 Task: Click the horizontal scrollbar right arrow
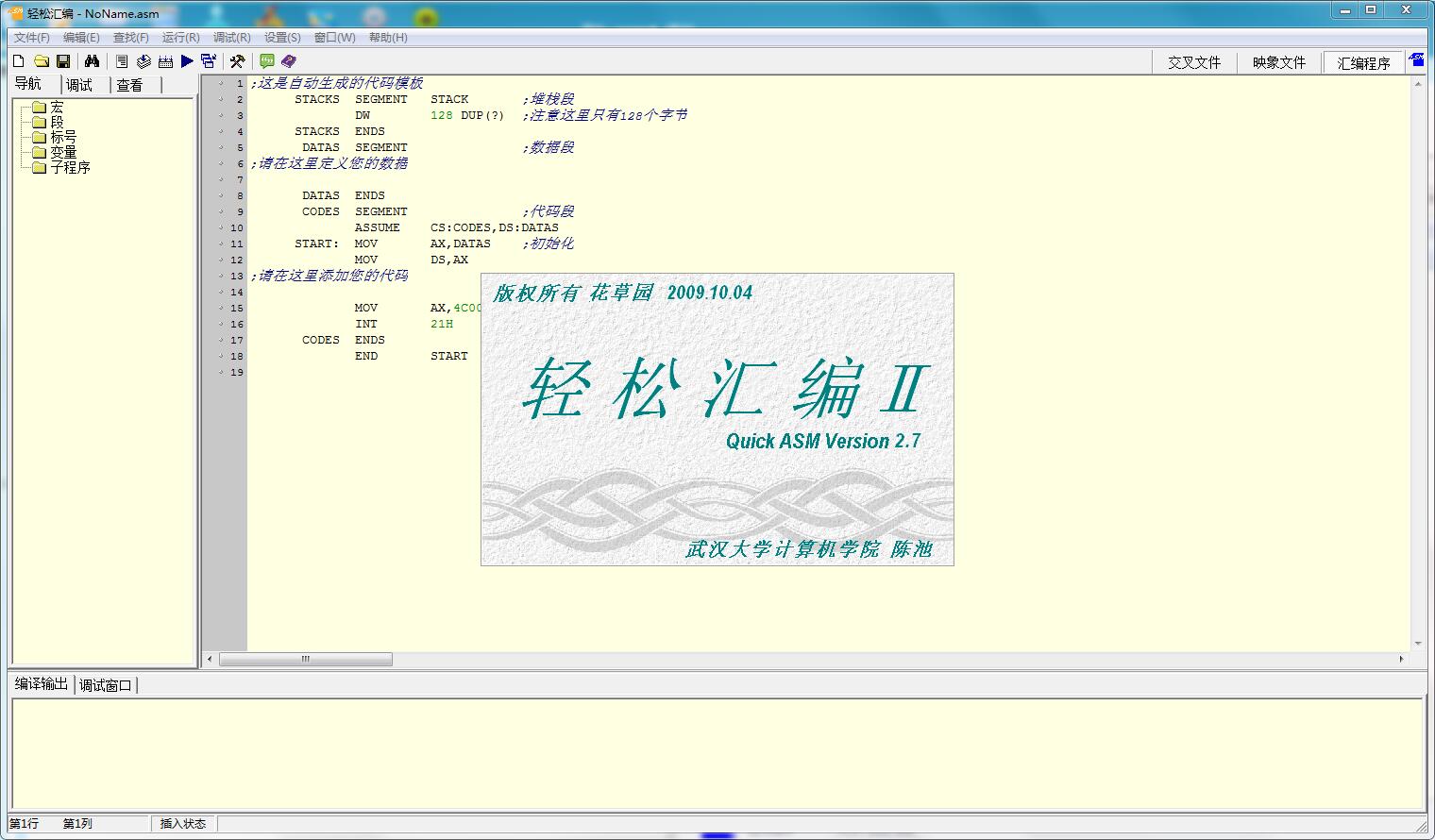coord(1402,660)
